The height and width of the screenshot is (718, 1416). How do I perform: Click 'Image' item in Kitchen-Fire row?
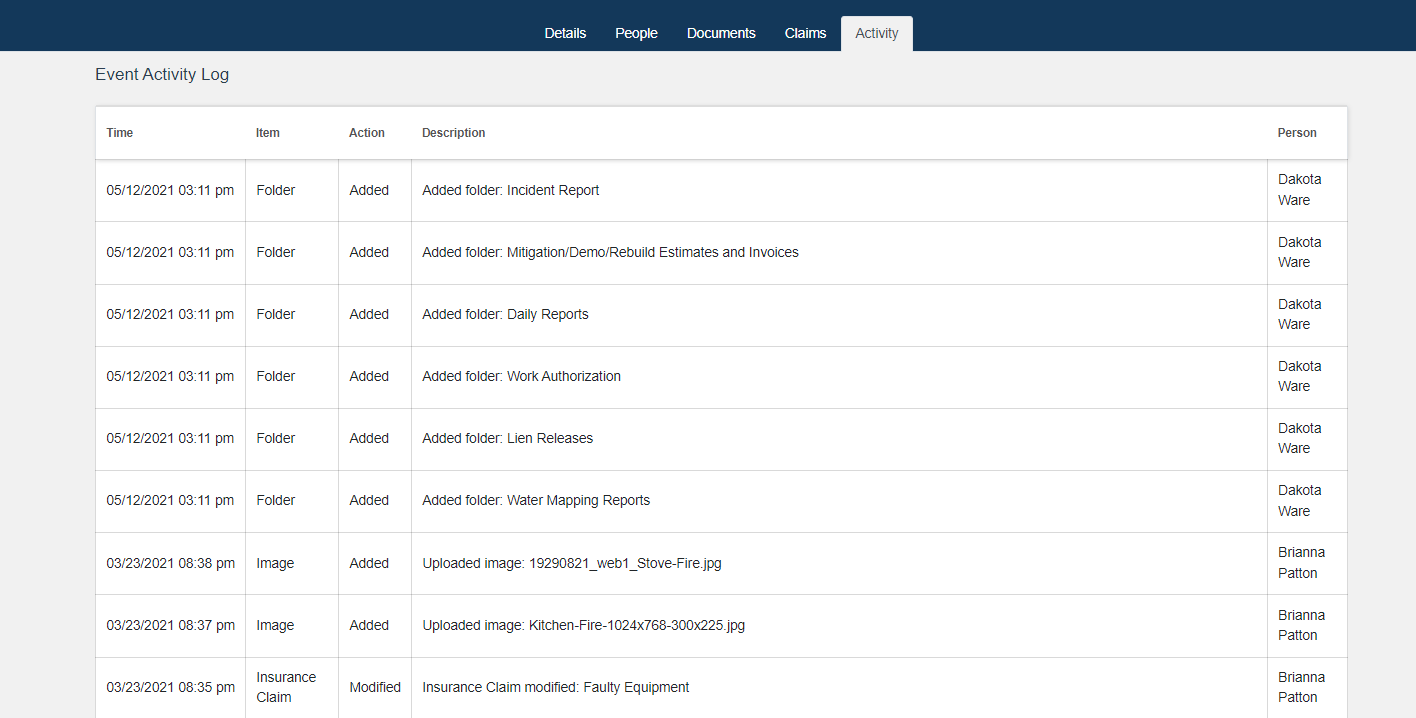pyautogui.click(x=275, y=625)
